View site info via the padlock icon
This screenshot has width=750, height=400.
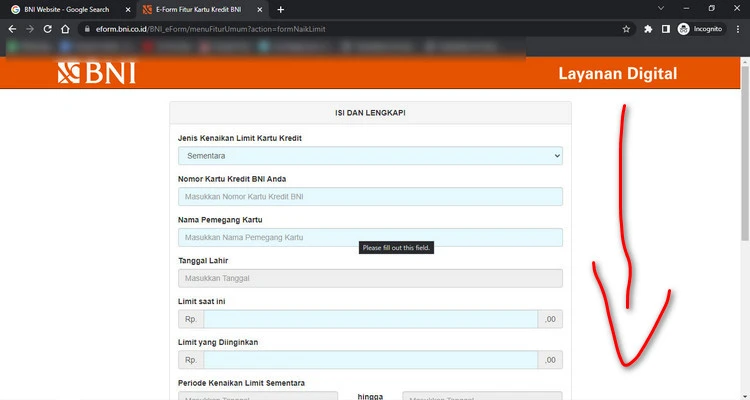(87, 29)
